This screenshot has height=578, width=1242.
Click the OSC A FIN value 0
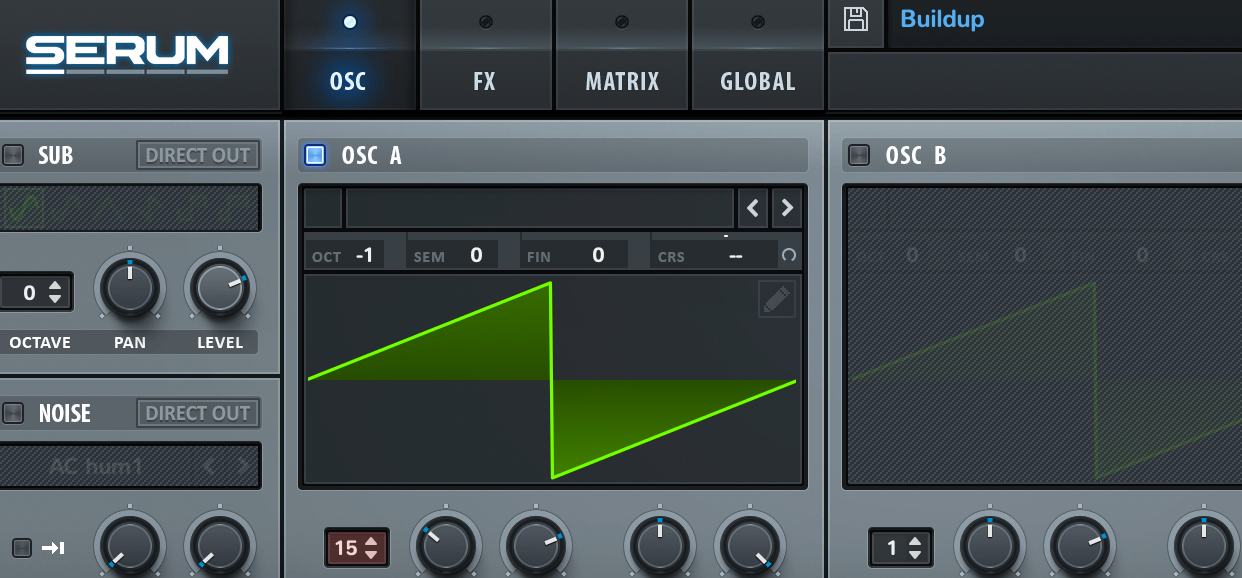(598, 255)
